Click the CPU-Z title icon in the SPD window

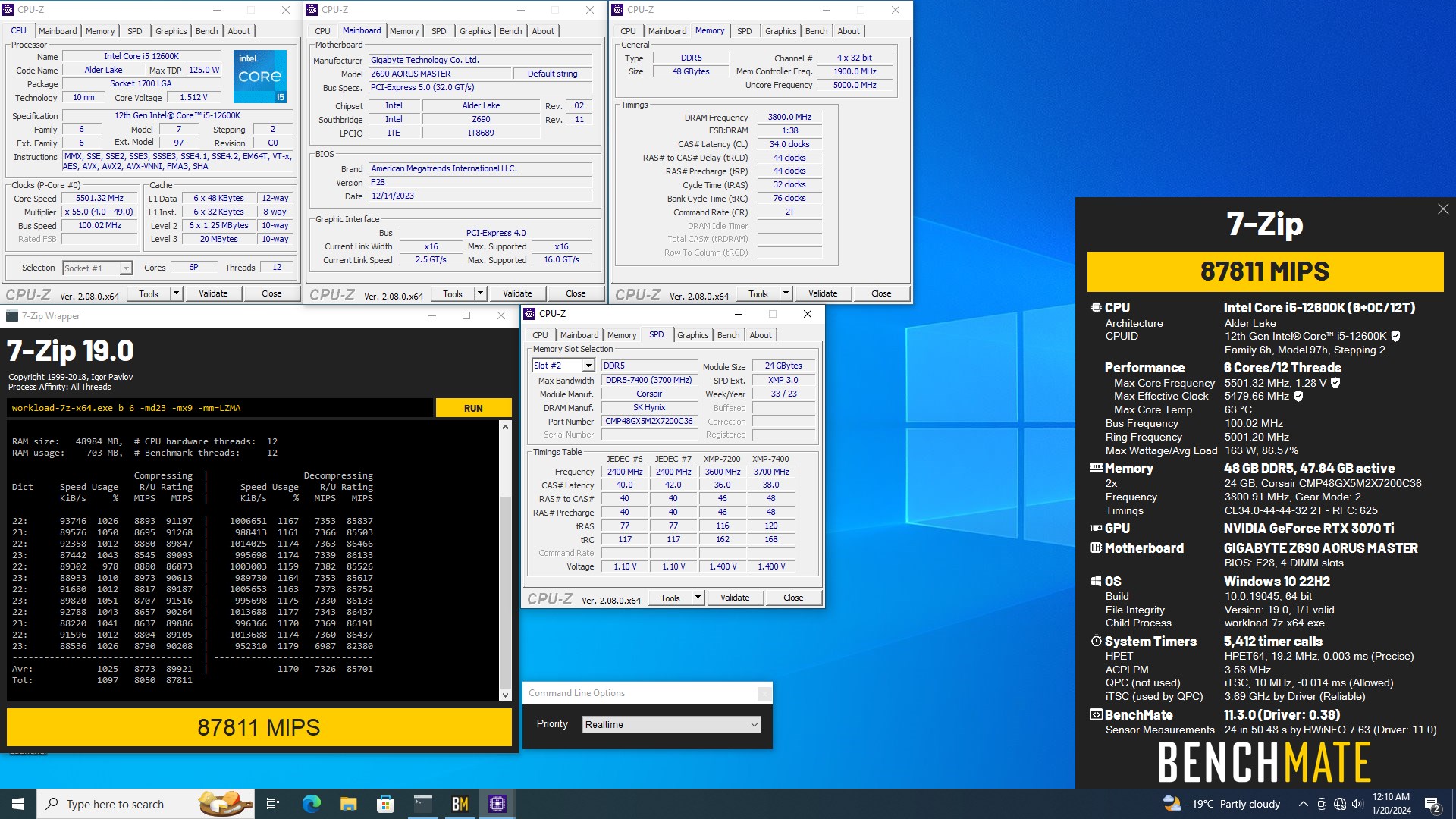(529, 314)
